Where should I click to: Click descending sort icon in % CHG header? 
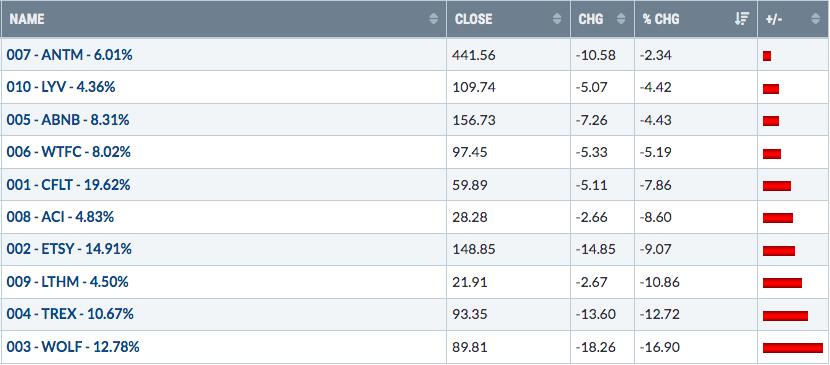[743, 19]
